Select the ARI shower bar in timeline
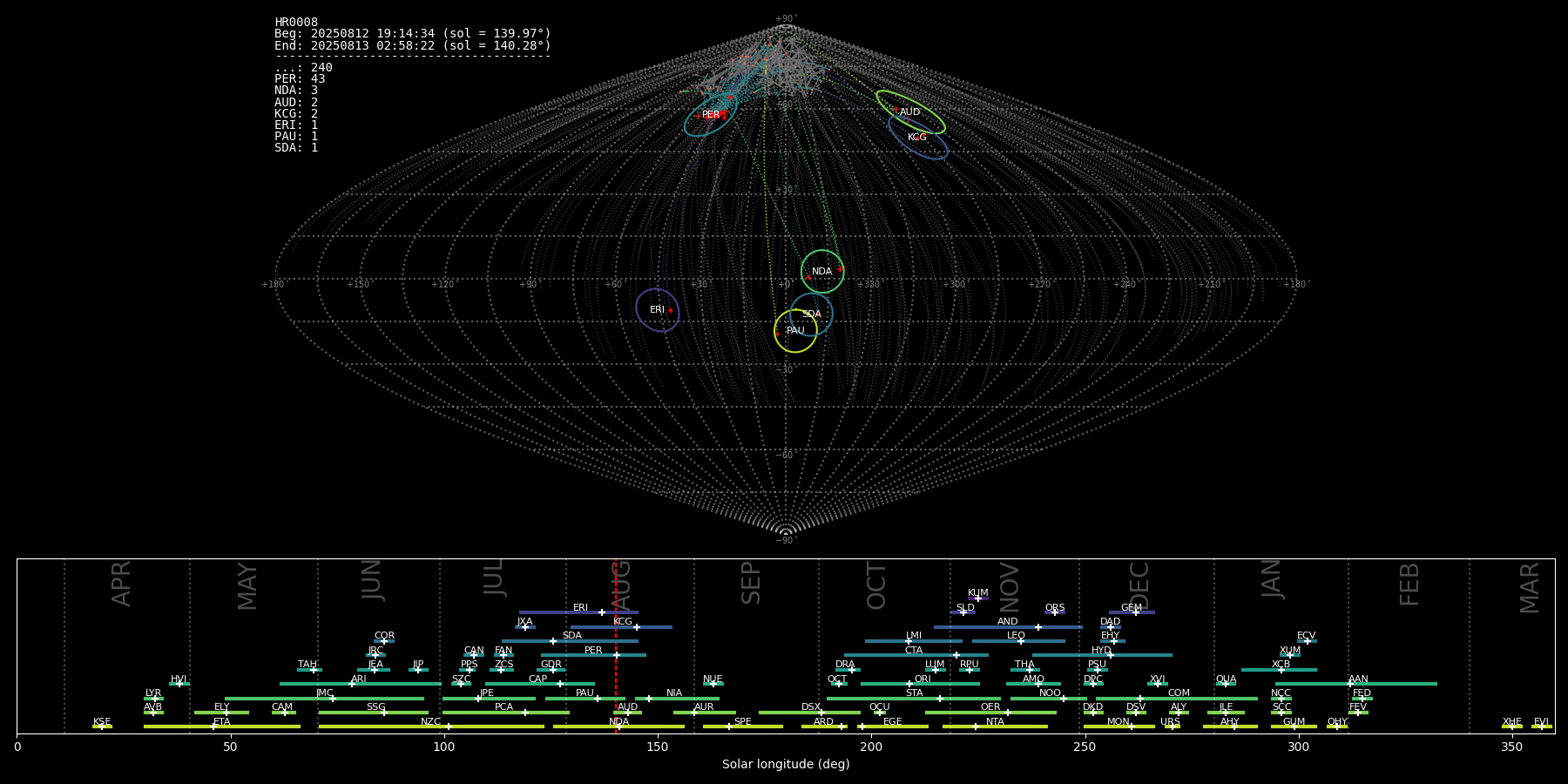Viewport: 1568px width, 784px height. click(361, 684)
